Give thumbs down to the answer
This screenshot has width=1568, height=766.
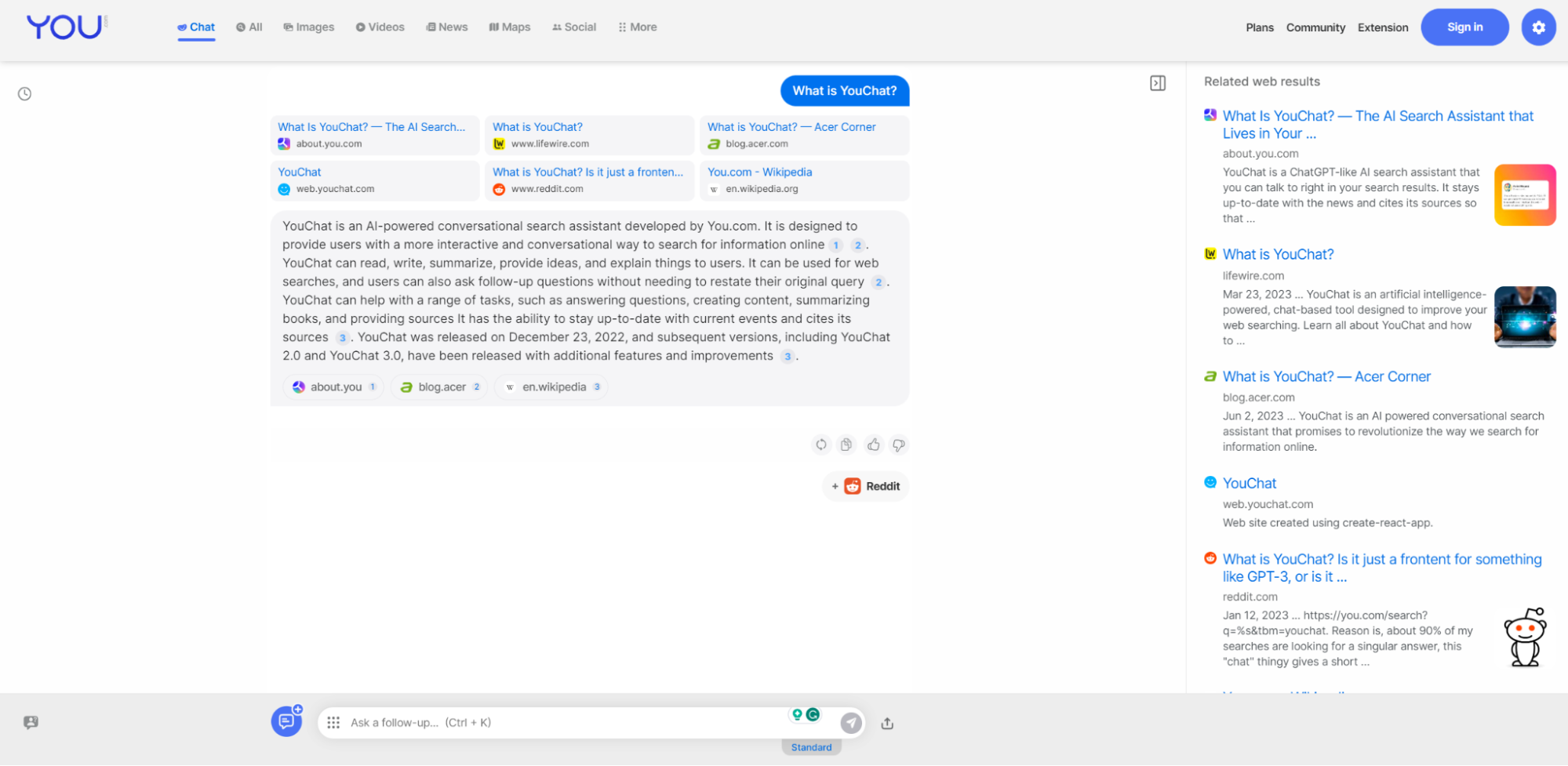point(899,445)
